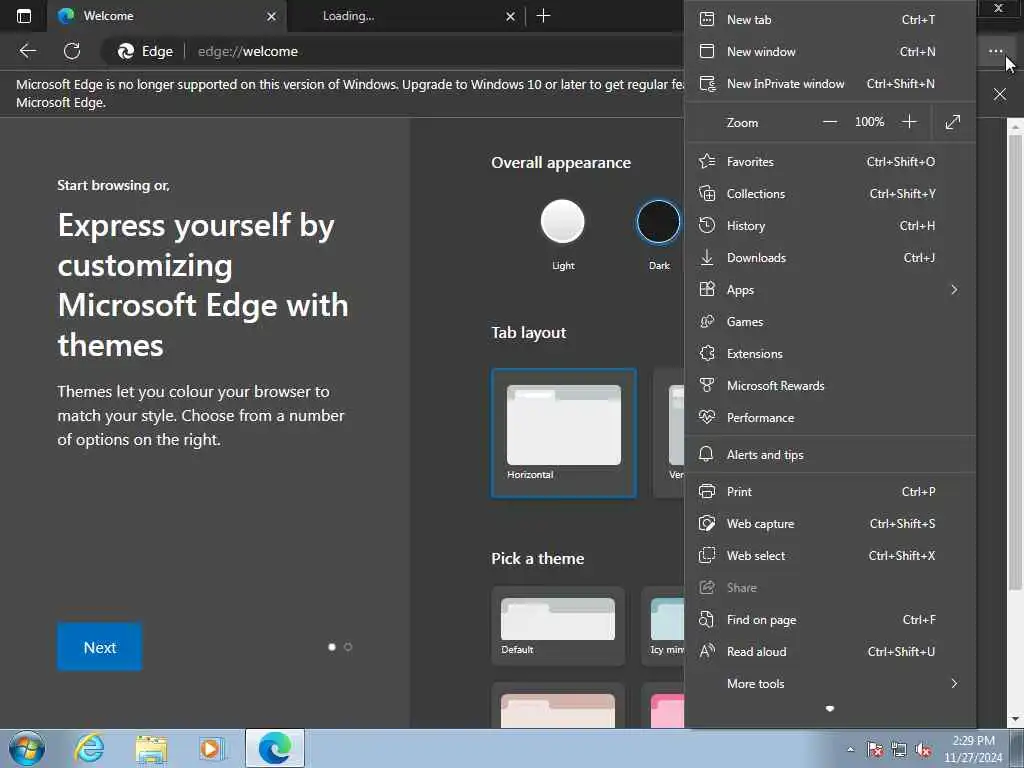Launch Internet Explorer from taskbar

(x=89, y=748)
